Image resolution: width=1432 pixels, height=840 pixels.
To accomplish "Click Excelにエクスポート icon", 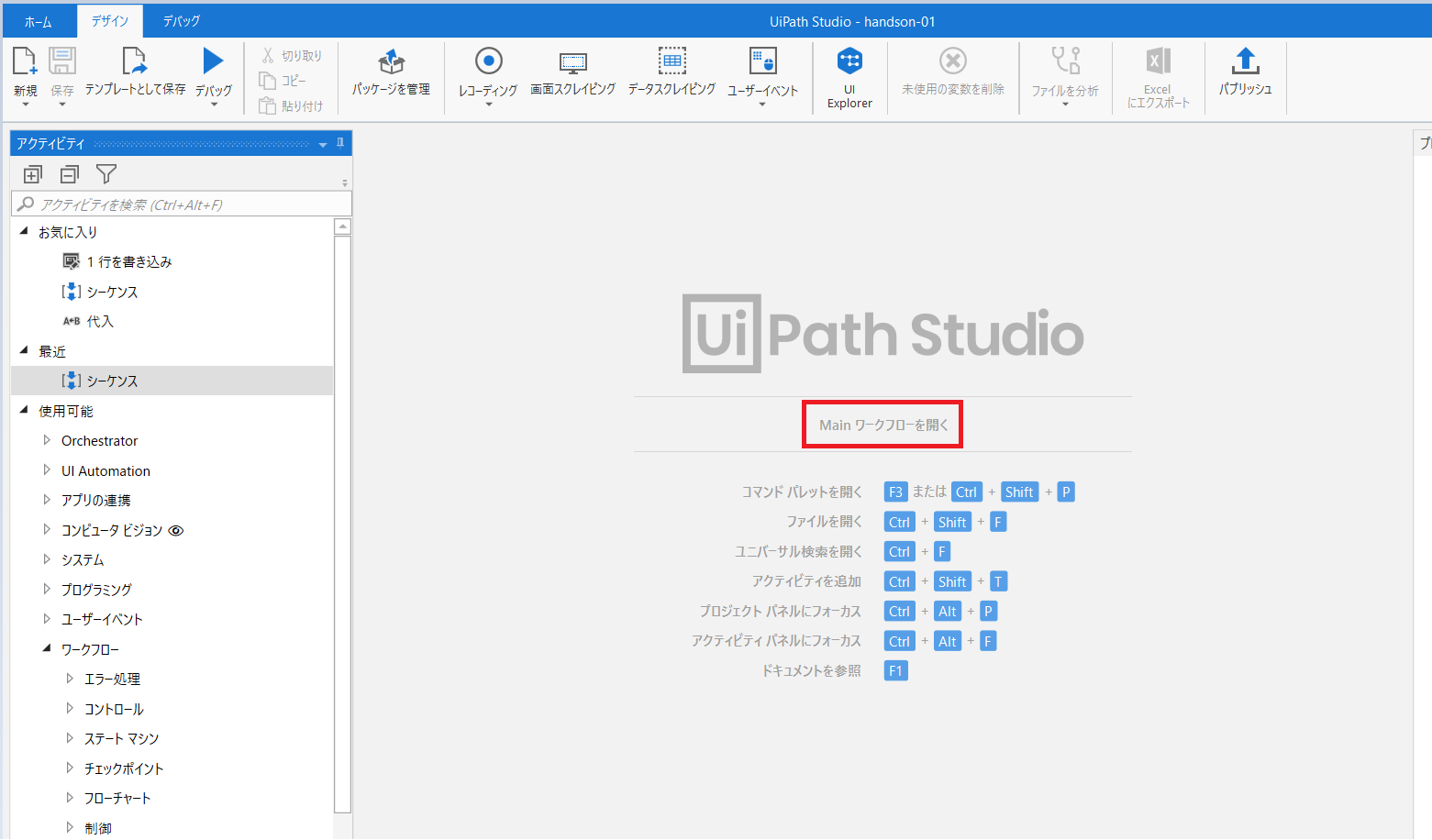I will [x=1158, y=61].
